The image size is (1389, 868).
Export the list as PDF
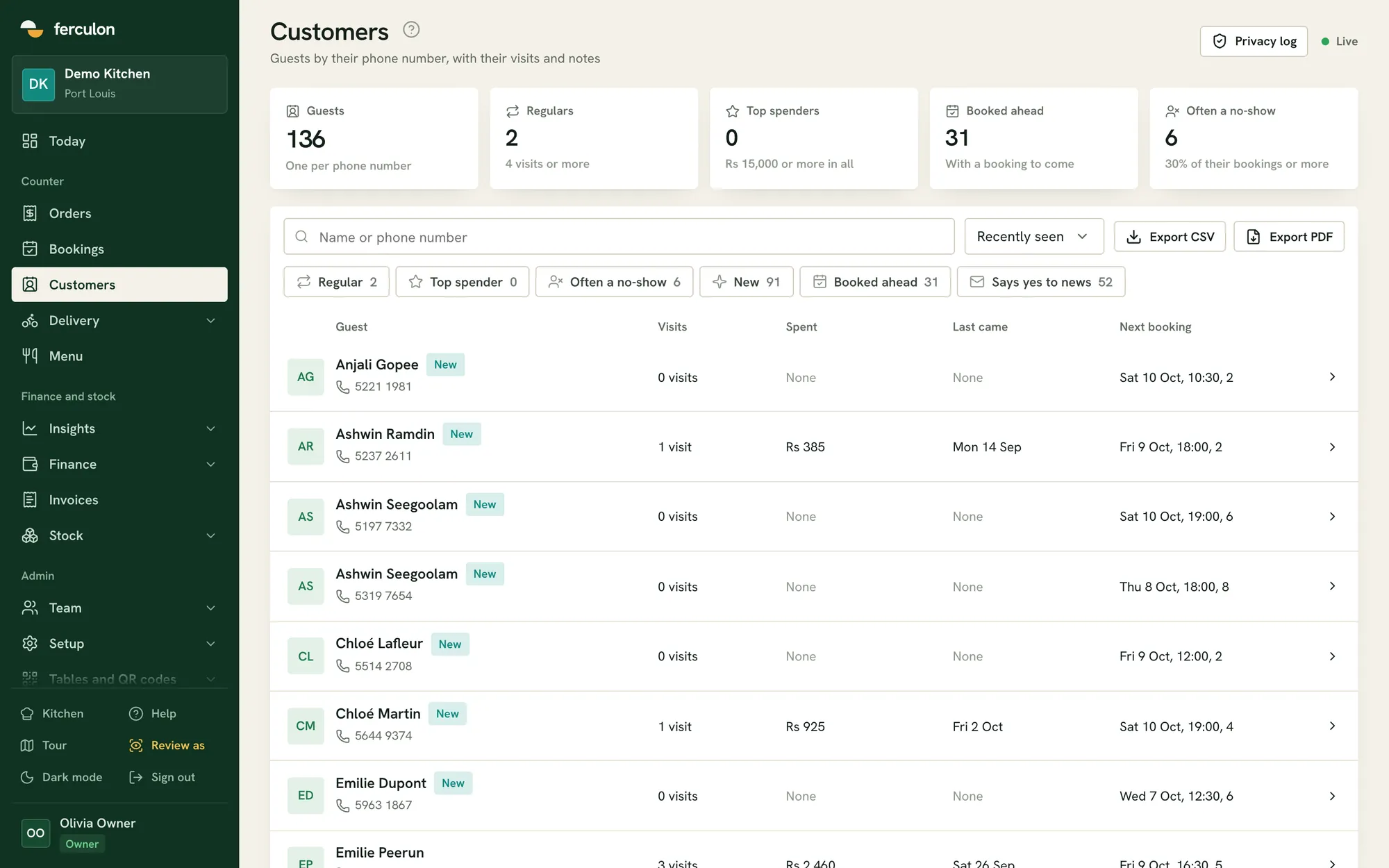[x=1289, y=237]
